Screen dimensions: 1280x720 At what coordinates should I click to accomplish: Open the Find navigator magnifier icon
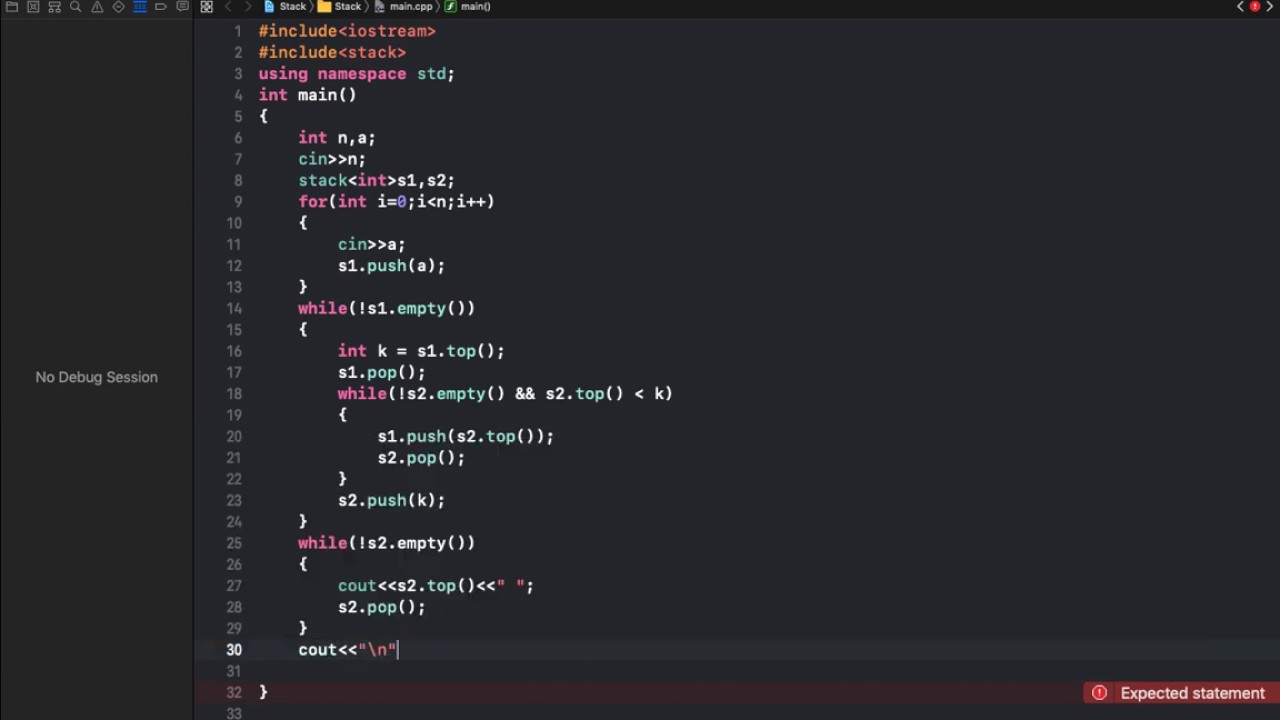(75, 7)
